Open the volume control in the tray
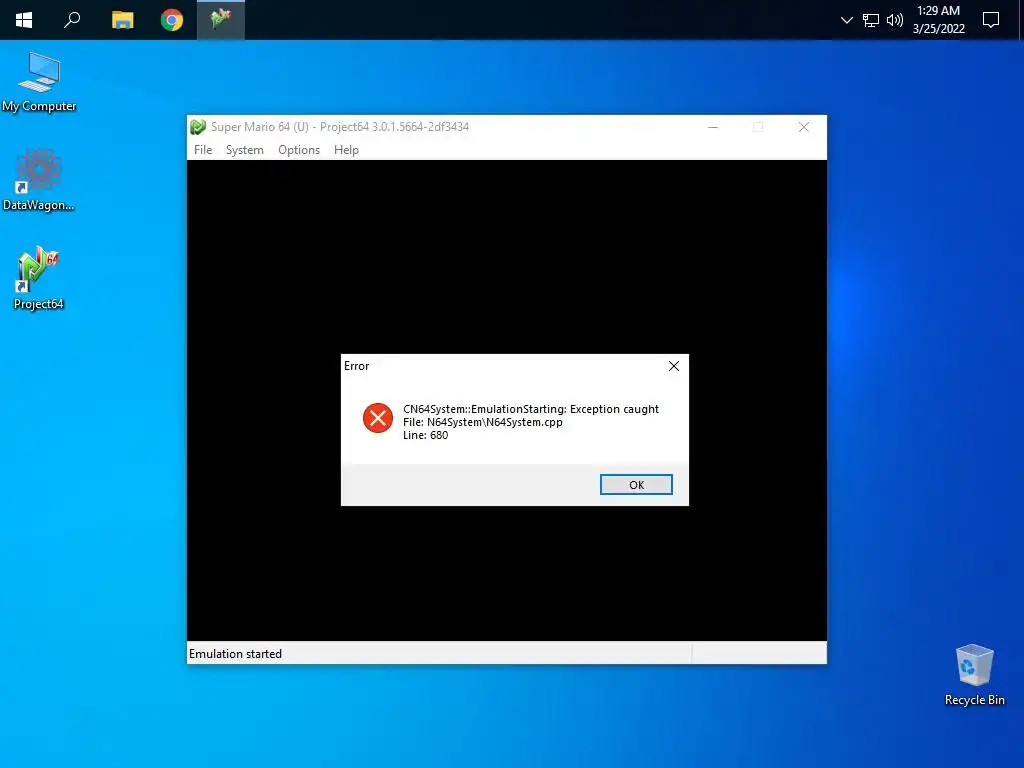Image resolution: width=1024 pixels, height=768 pixels. click(895, 20)
